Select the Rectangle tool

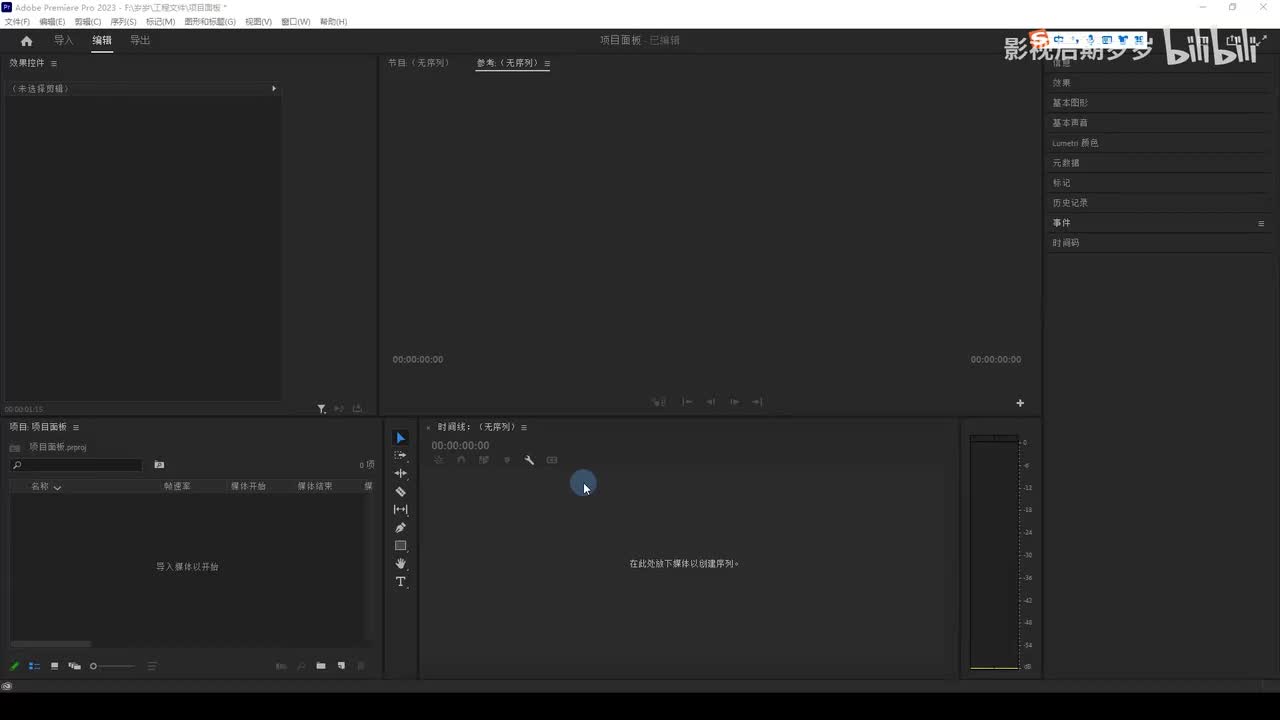400,546
